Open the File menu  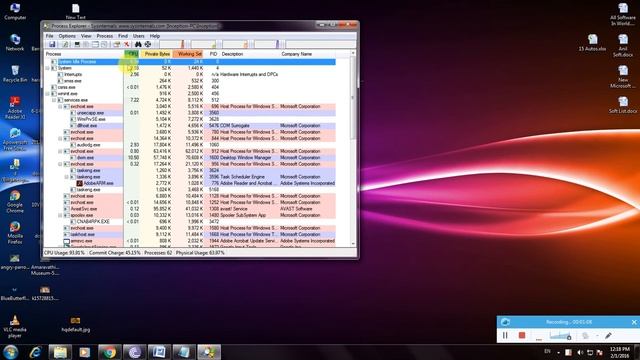point(49,36)
